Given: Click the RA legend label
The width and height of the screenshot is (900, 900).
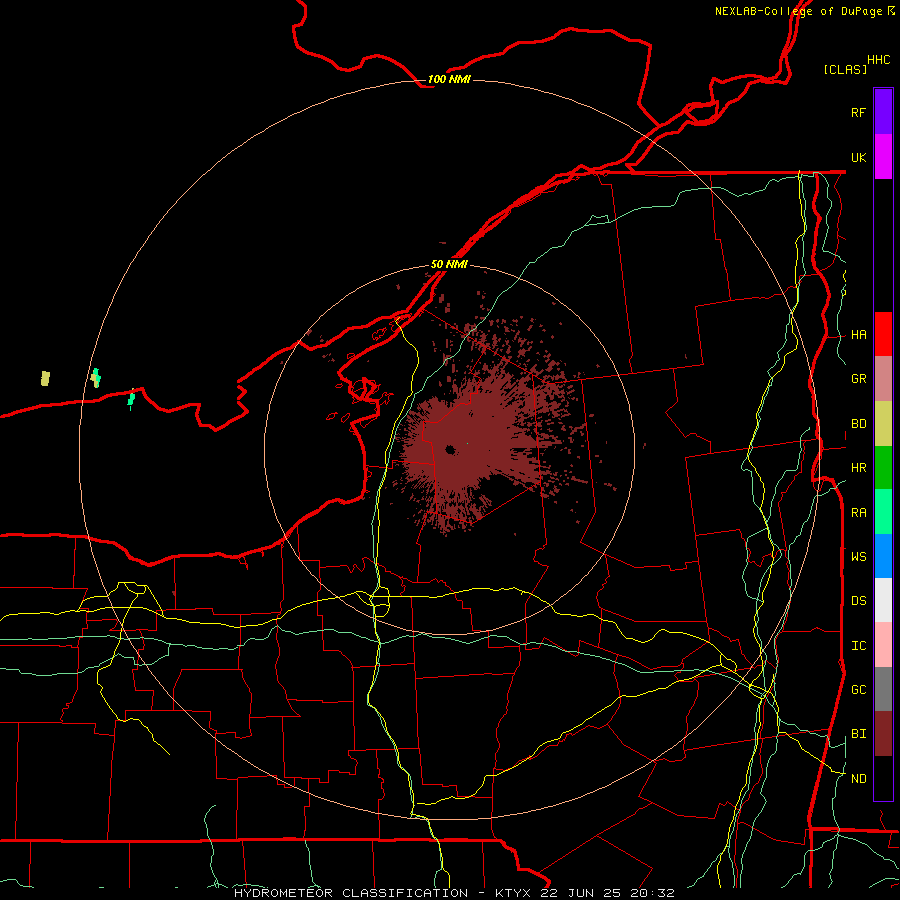Looking at the screenshot, I should coord(858,513).
